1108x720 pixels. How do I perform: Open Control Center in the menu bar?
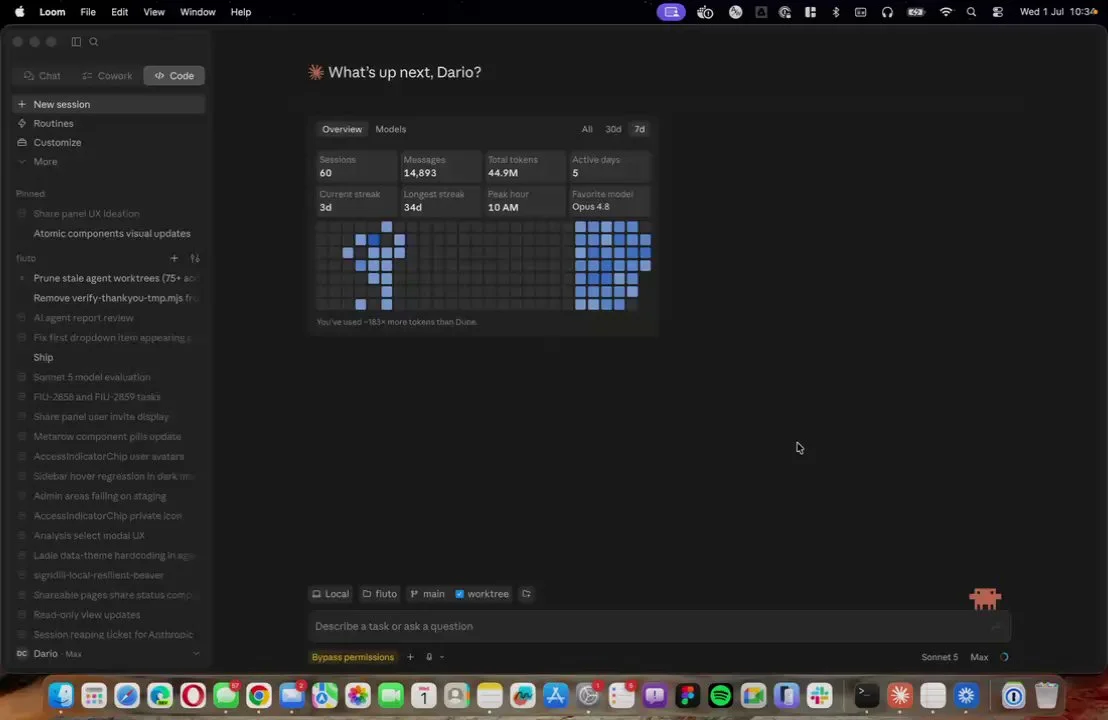[x=998, y=12]
